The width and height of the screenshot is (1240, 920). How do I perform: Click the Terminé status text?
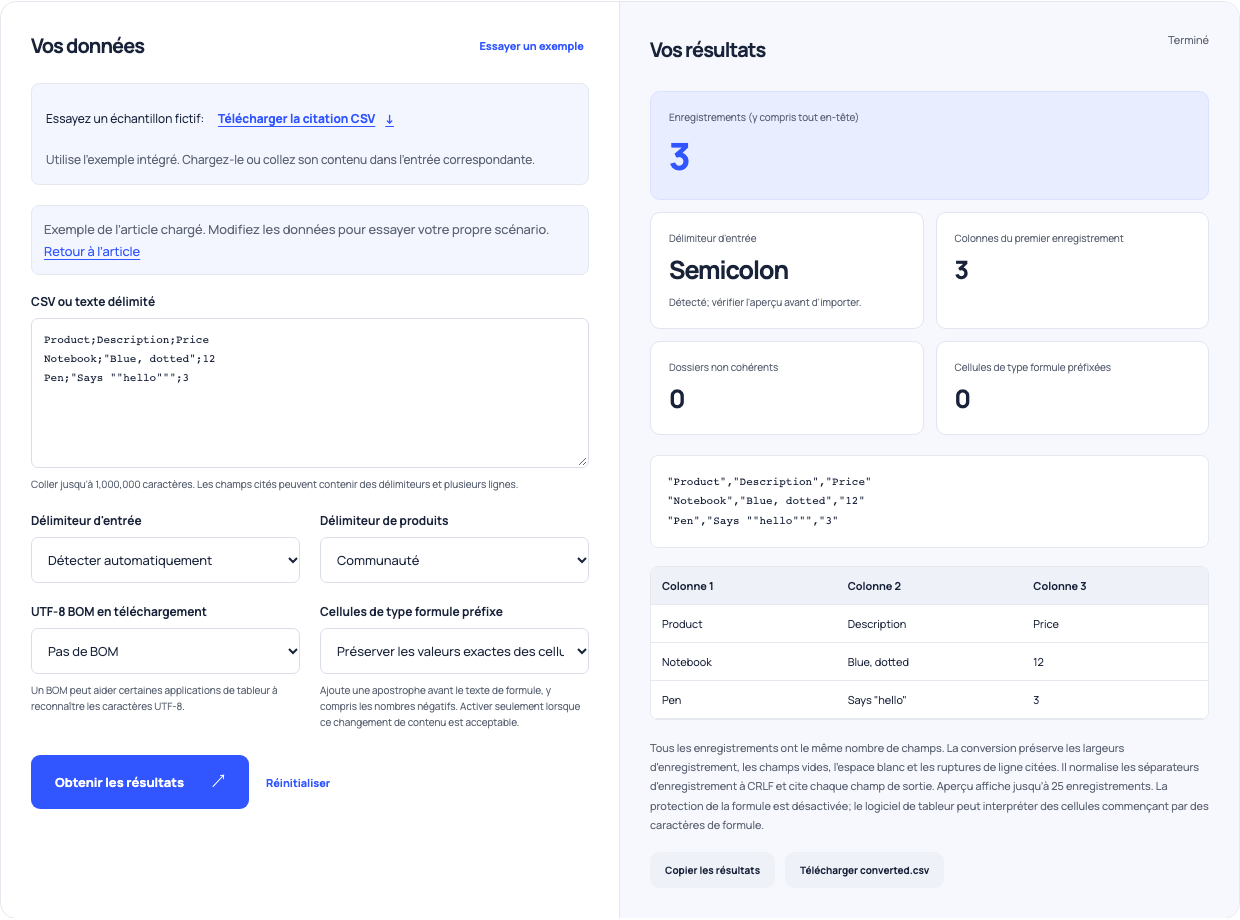[x=1188, y=41]
